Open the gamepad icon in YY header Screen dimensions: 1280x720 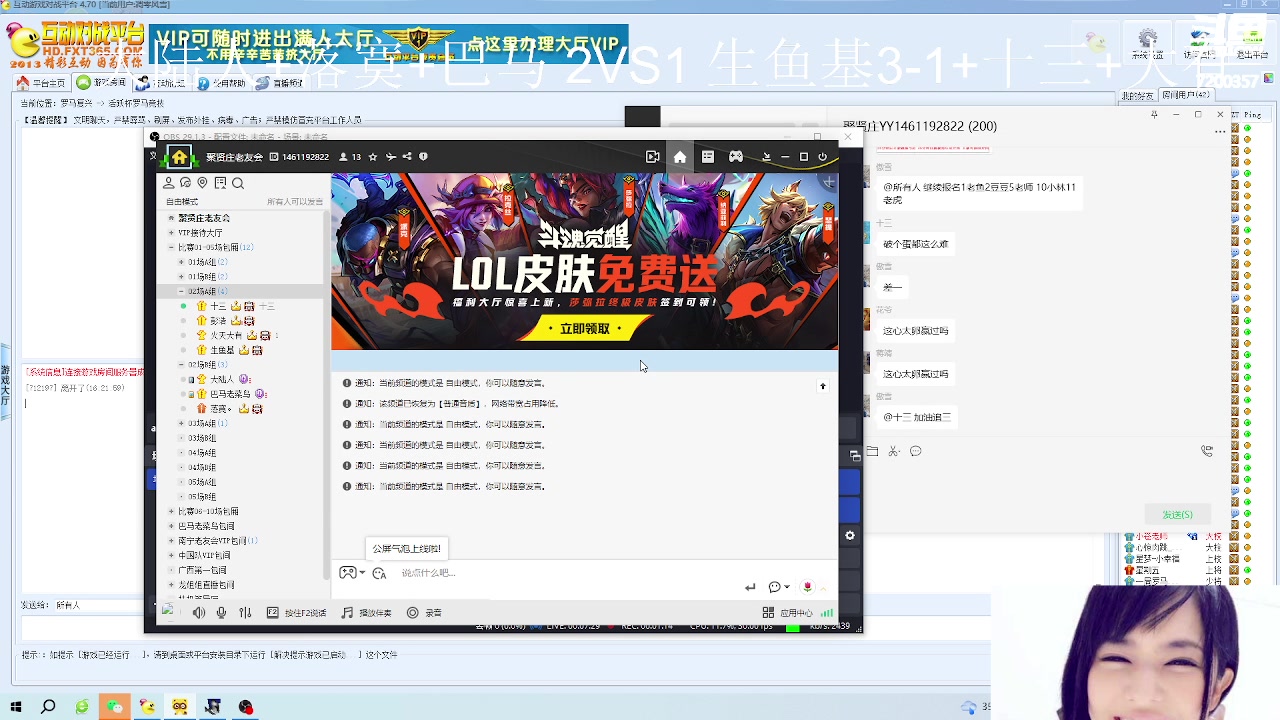coord(736,157)
